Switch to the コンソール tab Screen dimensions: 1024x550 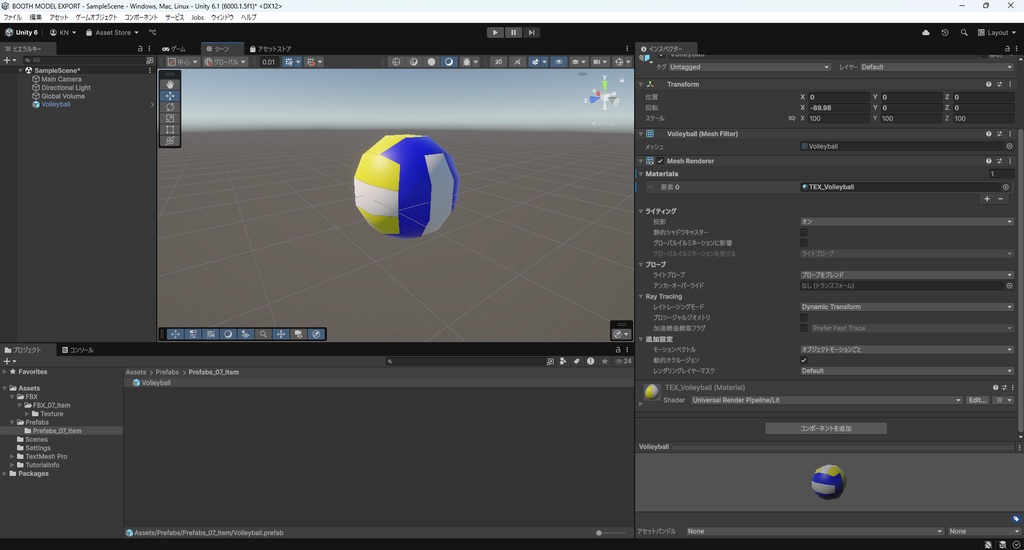coord(78,350)
